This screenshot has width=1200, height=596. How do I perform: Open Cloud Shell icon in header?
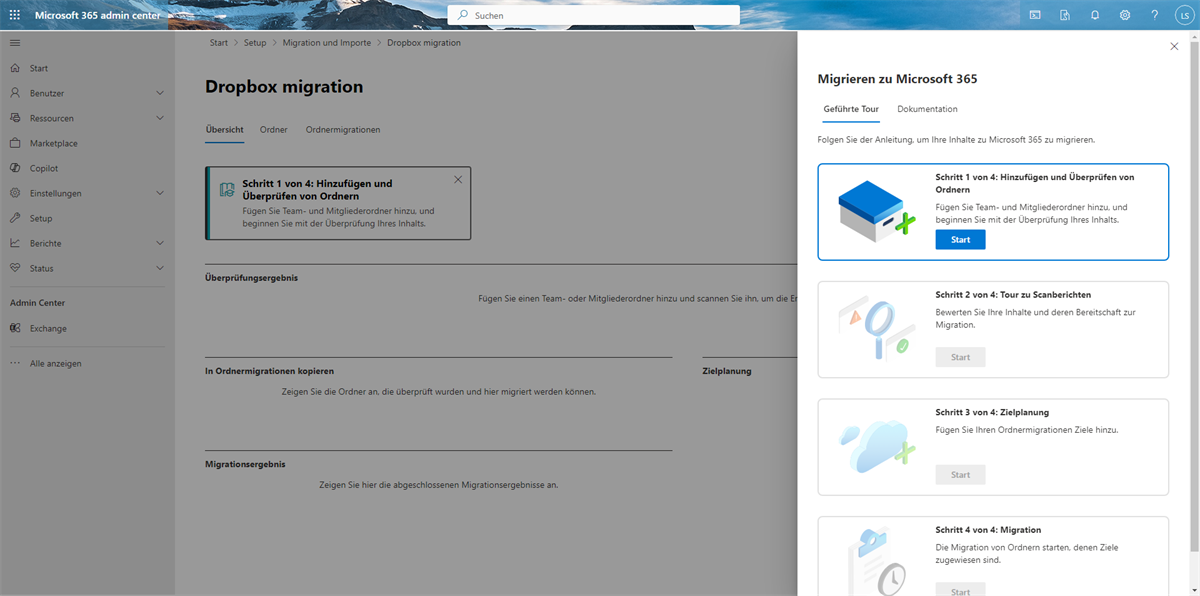1035,15
